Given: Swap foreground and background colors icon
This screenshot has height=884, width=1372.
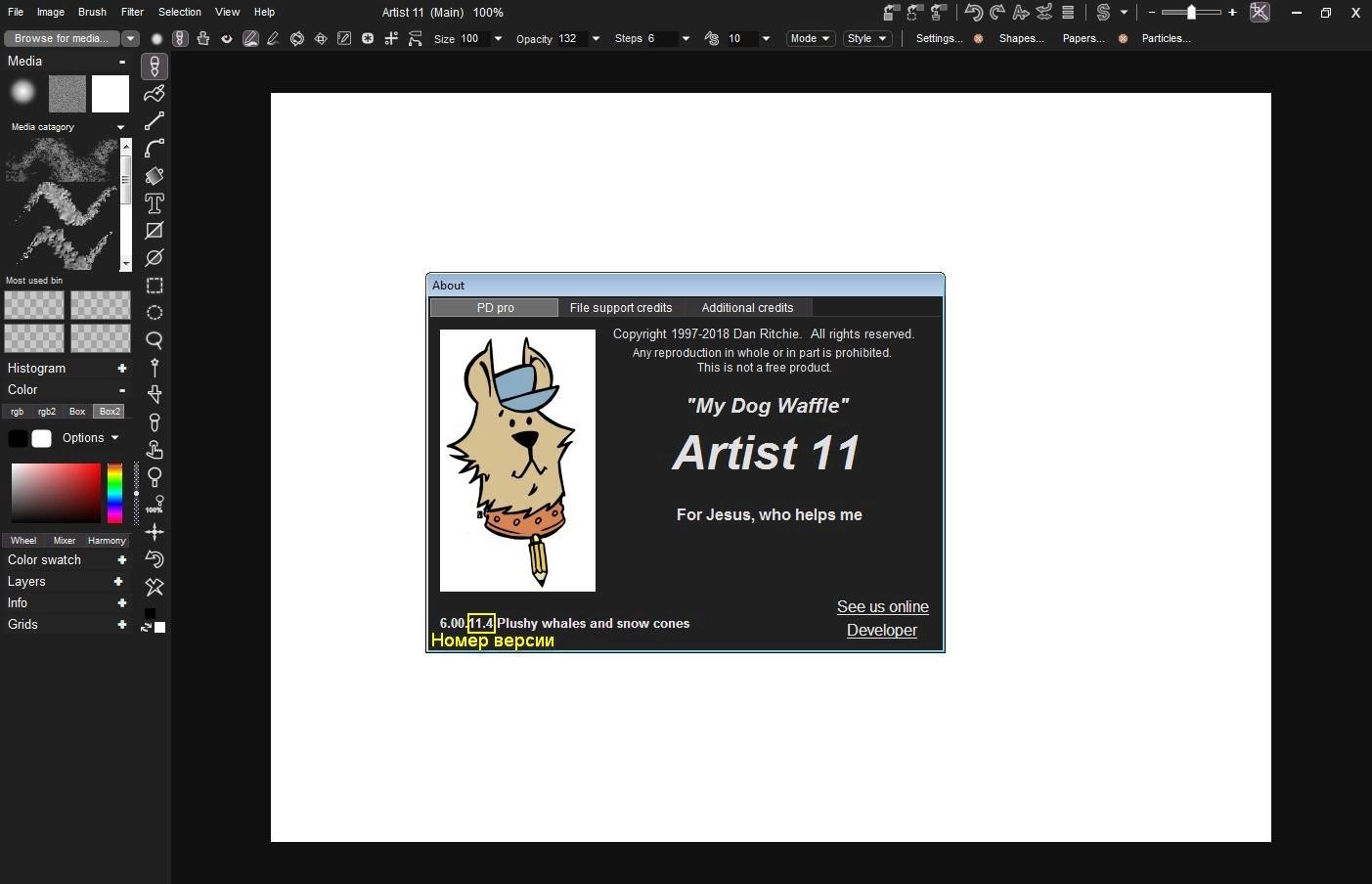Looking at the screenshot, I should pyautogui.click(x=146, y=627).
